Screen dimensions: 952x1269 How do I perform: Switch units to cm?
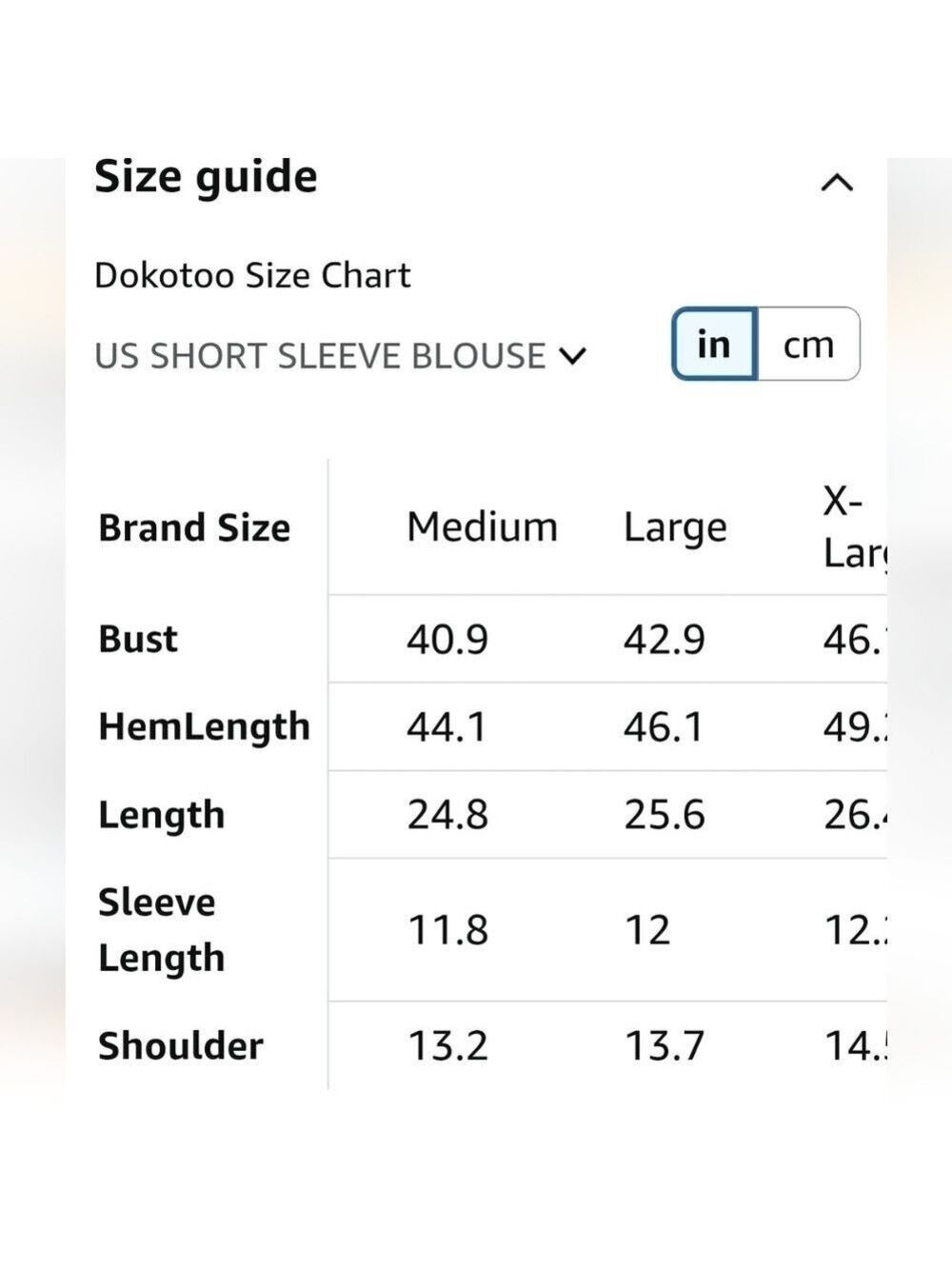pyautogui.click(x=808, y=344)
